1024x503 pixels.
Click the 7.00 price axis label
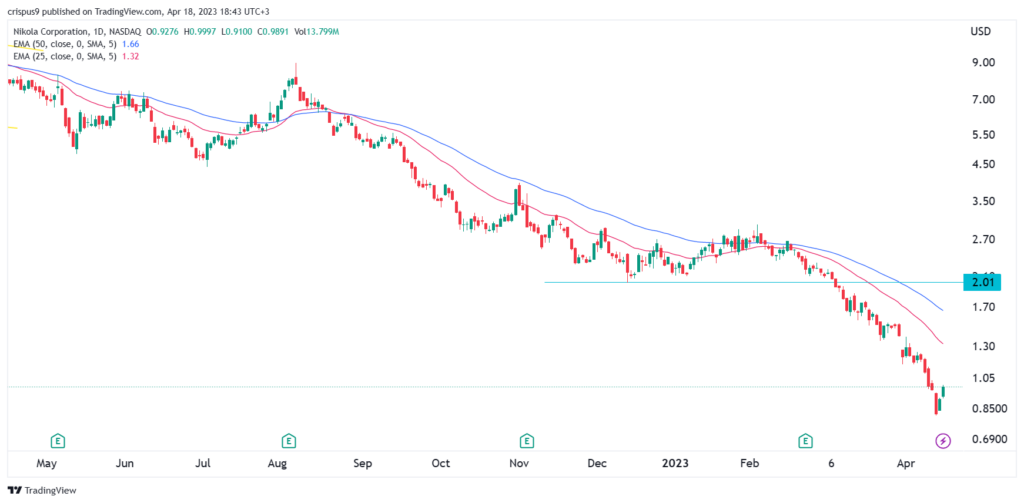(982, 99)
